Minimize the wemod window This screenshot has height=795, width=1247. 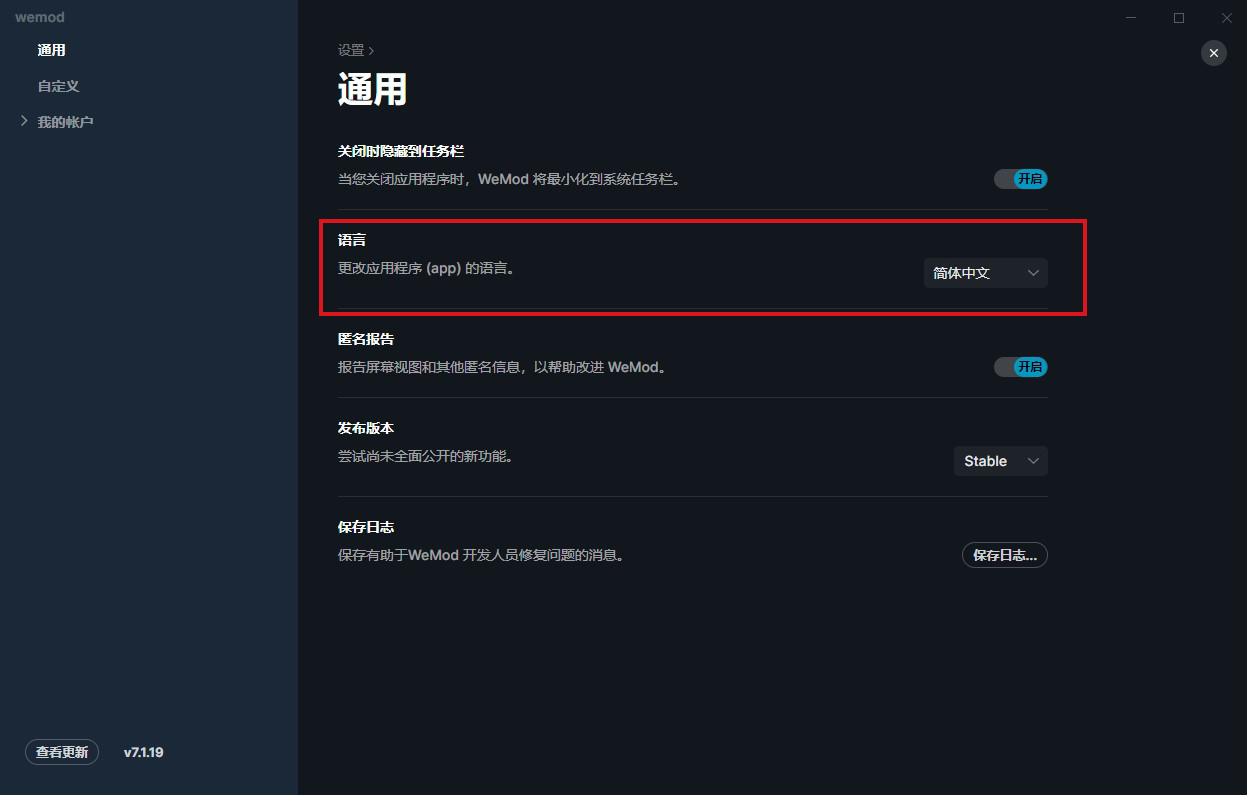[1131, 18]
